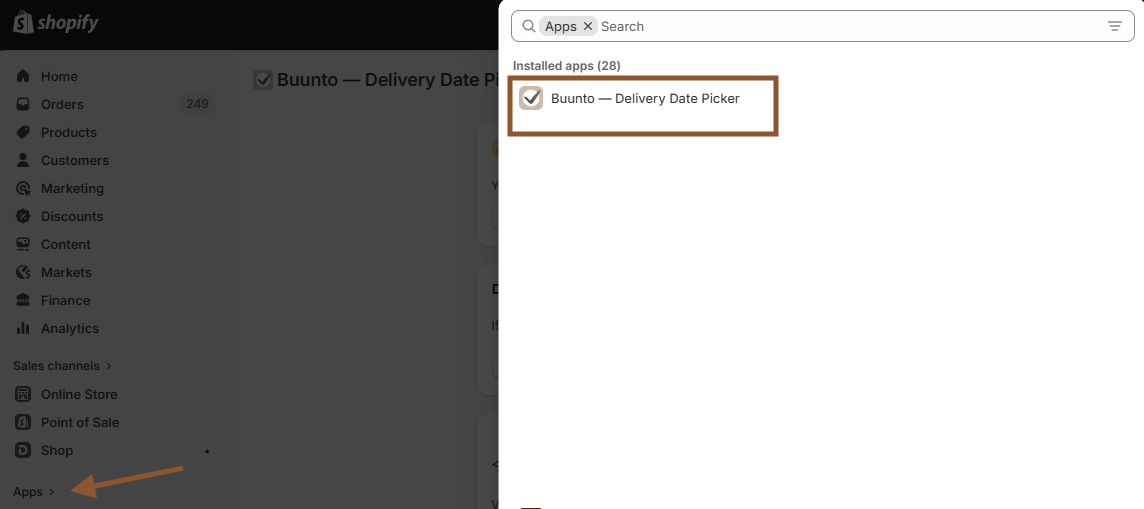Click the Online Store storefront icon
1144x509 pixels.
click(23, 394)
